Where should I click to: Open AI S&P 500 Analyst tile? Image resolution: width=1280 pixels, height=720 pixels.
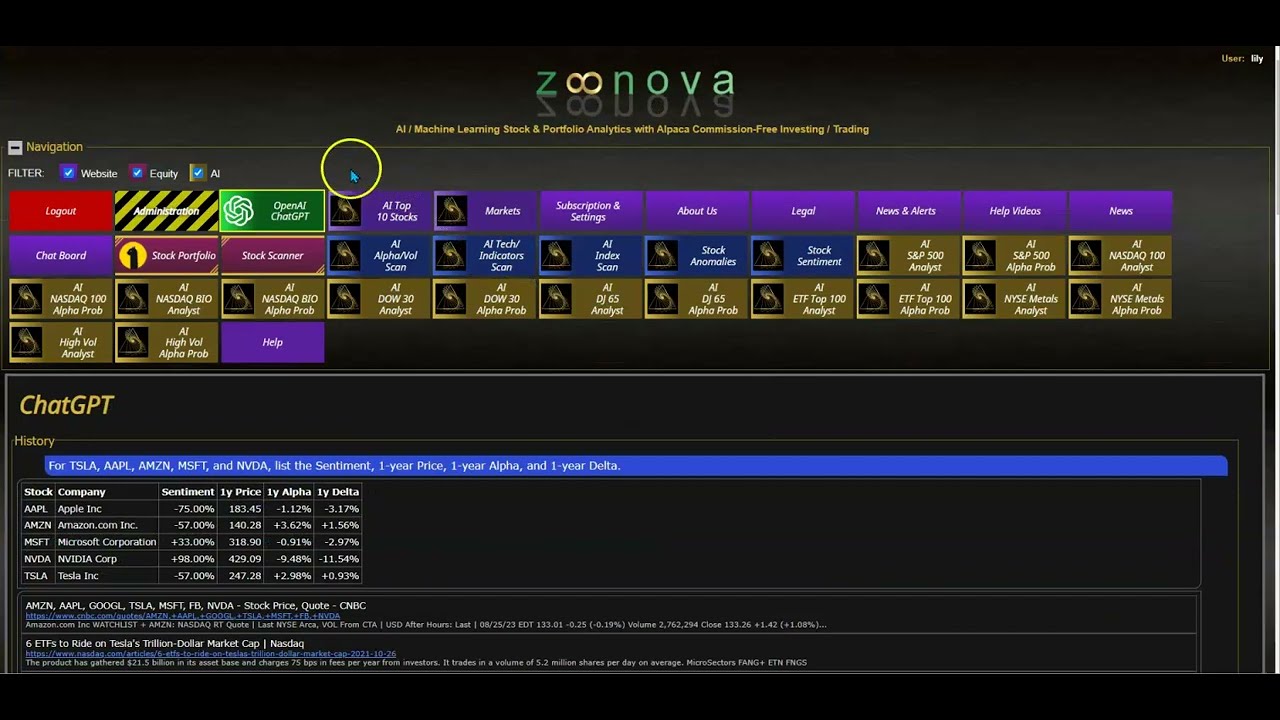point(909,255)
